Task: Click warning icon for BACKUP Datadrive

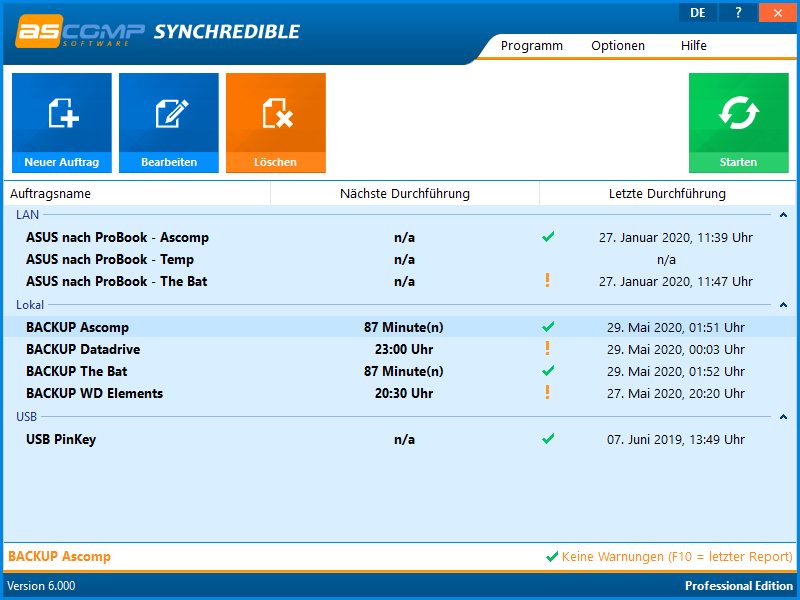Action: click(547, 349)
